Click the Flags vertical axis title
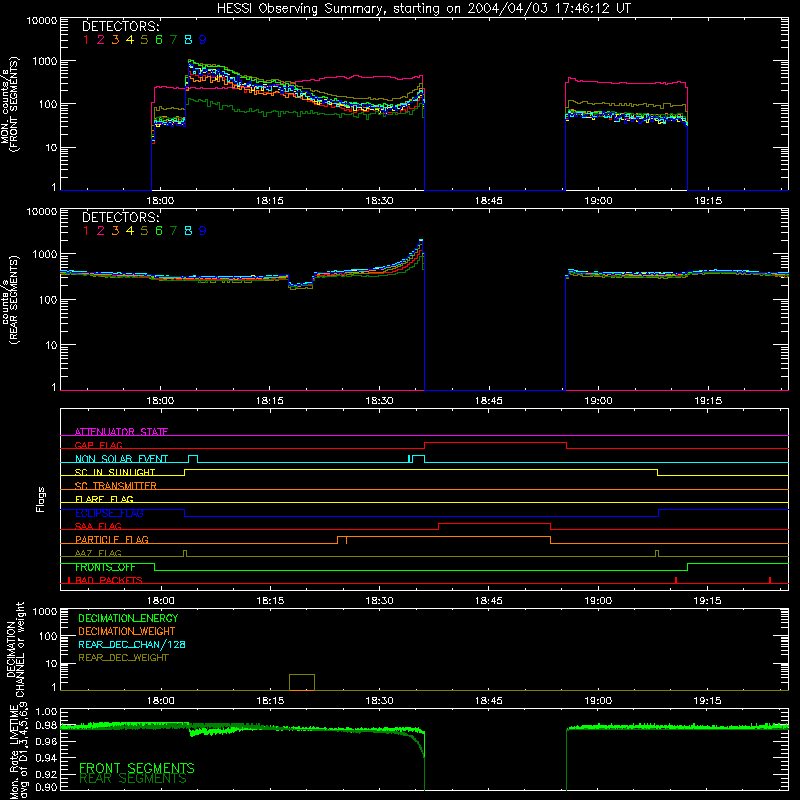Image resolution: width=800 pixels, height=800 pixels. click(41, 499)
